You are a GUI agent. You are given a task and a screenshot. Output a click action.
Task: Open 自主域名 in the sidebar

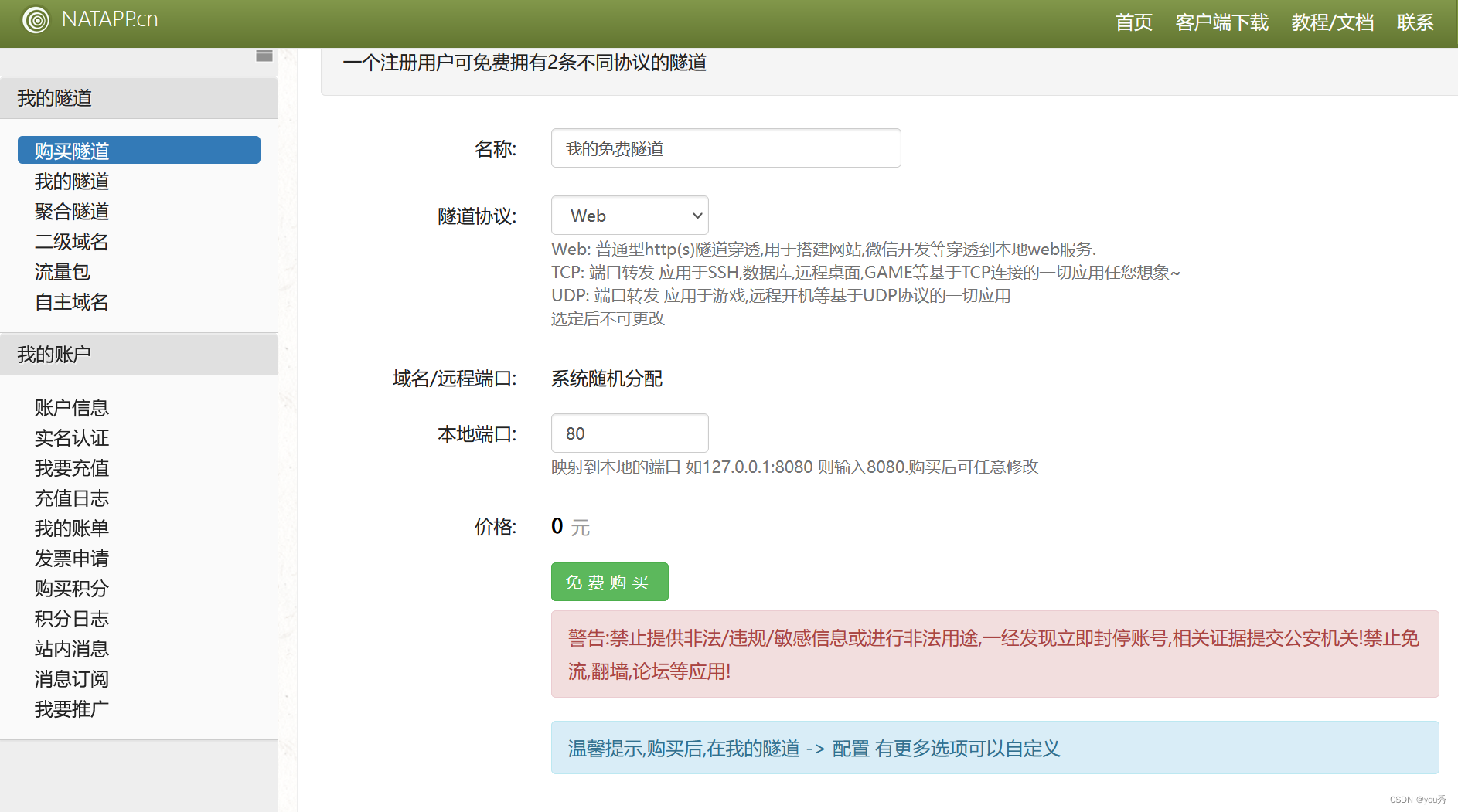click(72, 302)
